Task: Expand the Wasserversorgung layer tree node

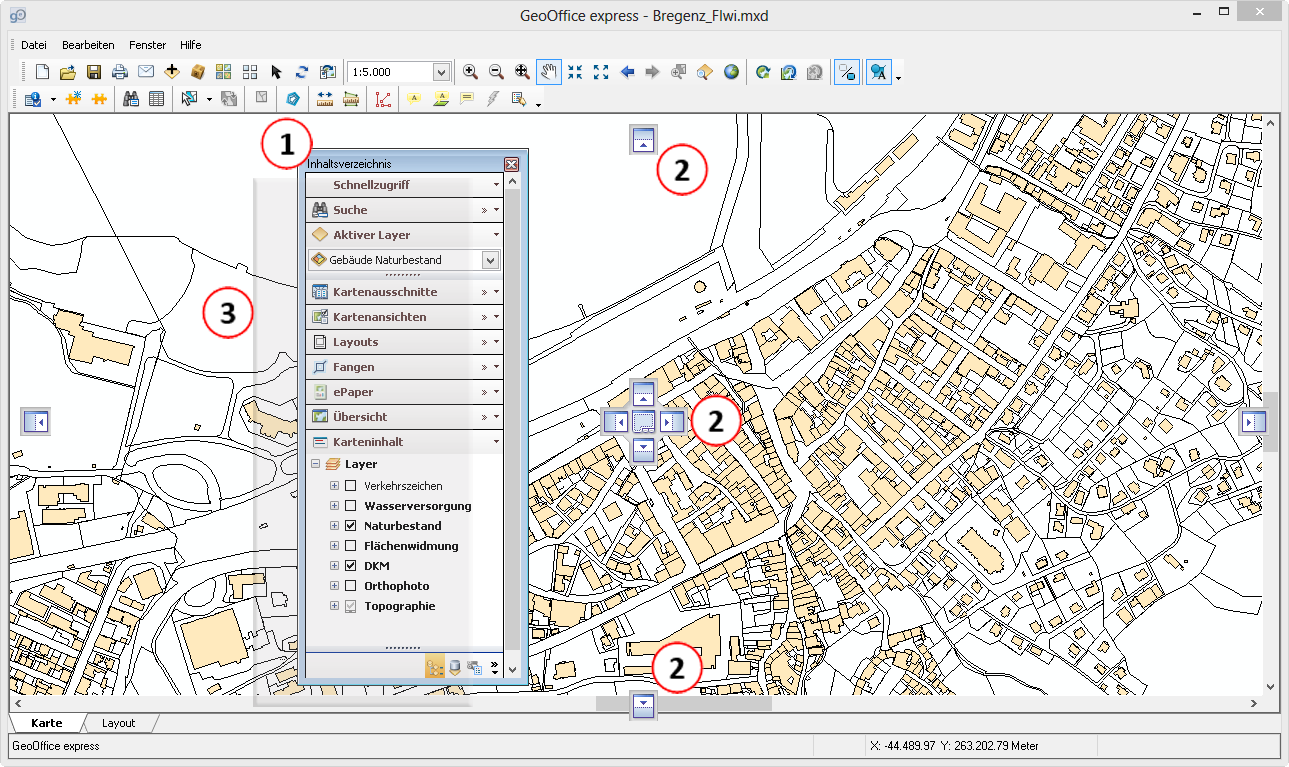Action: click(334, 506)
